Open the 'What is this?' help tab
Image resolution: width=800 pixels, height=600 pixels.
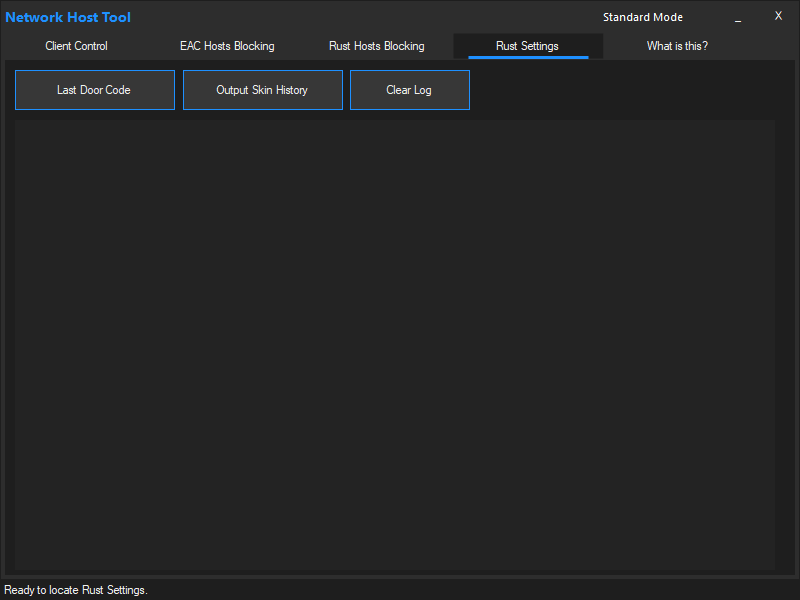click(x=677, y=46)
